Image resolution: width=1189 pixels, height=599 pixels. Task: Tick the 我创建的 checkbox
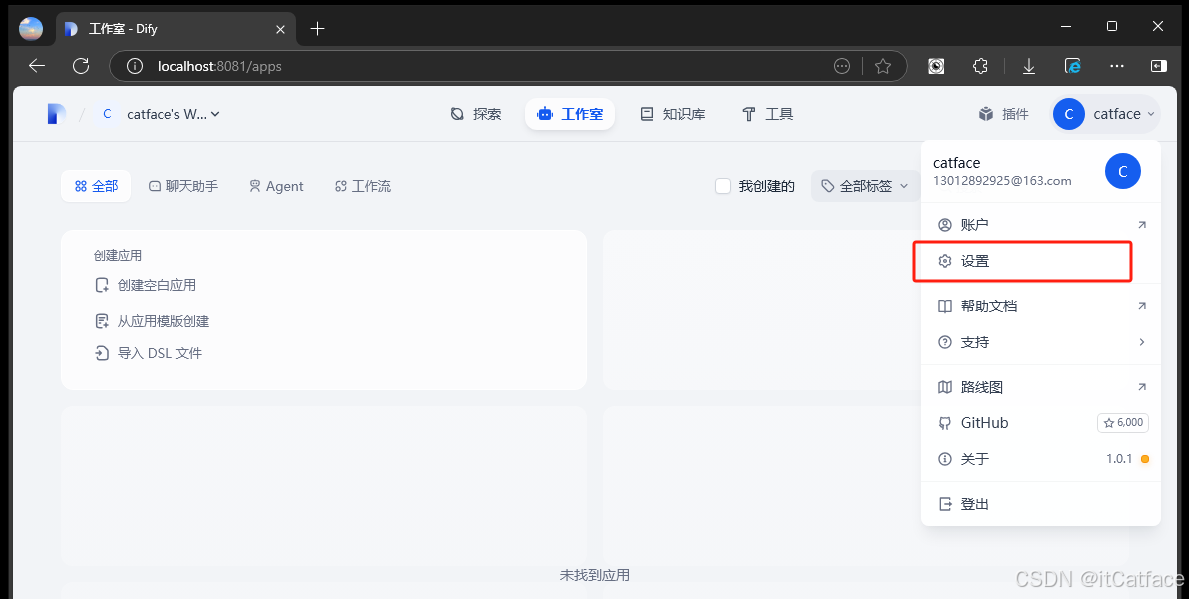(723, 186)
